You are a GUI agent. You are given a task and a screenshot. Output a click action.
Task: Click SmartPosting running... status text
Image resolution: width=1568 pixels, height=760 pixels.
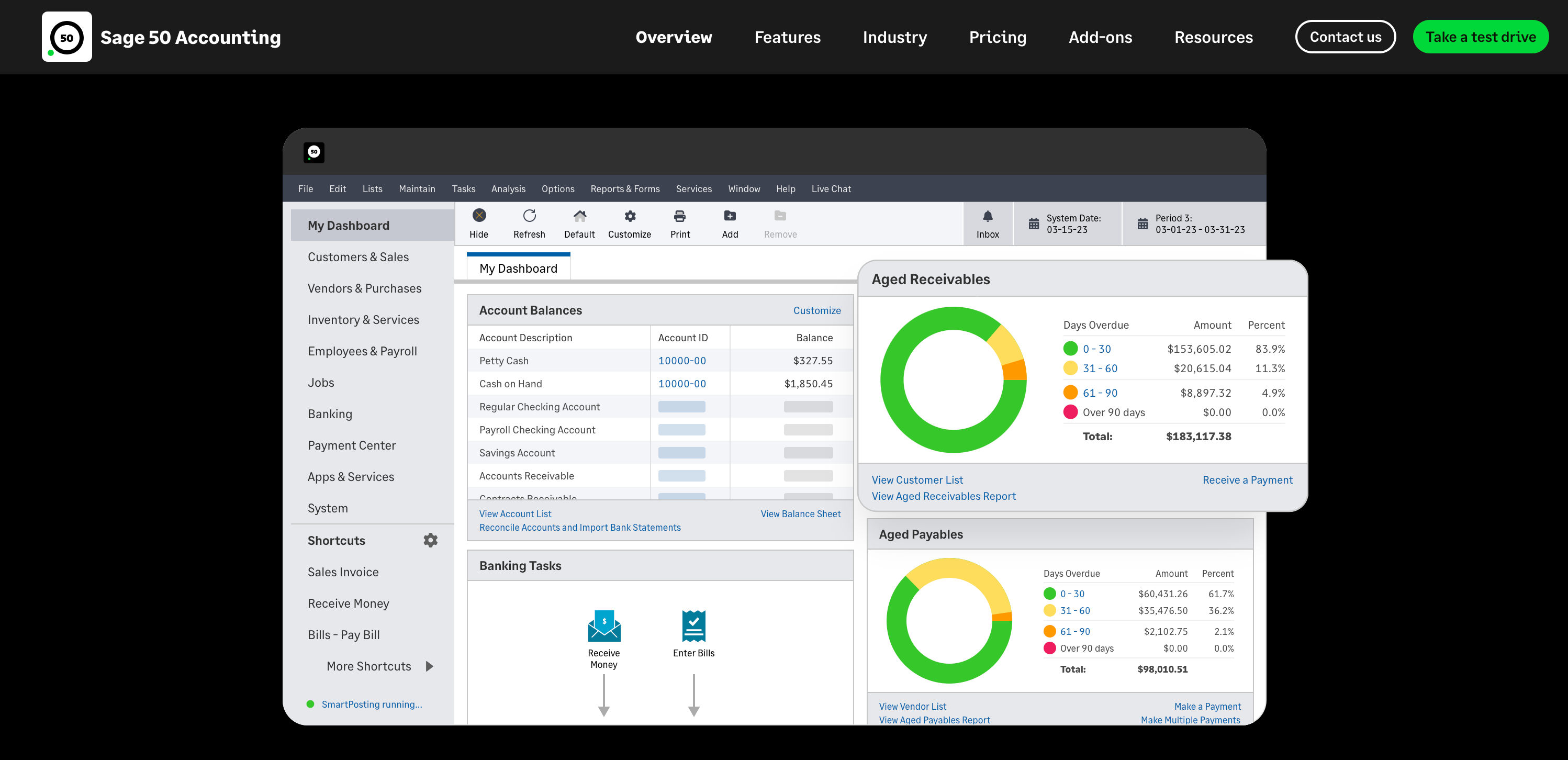click(x=371, y=704)
